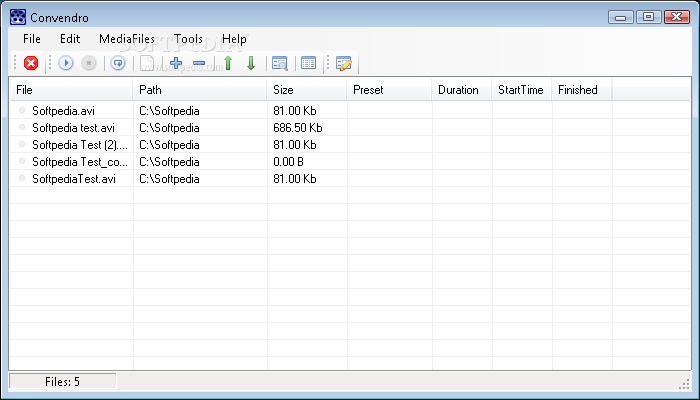Move file down with the green down arrow
The width and height of the screenshot is (700, 400).
[x=251, y=63]
